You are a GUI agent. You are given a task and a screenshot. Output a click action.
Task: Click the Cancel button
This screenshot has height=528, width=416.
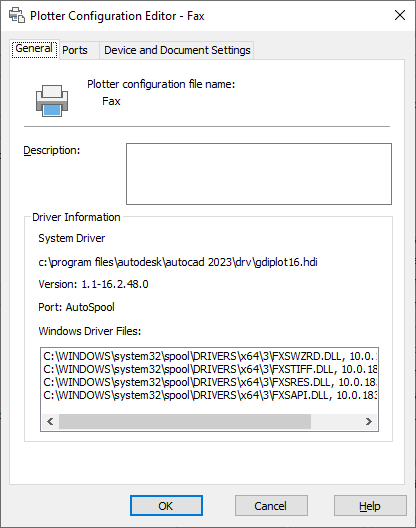pyautogui.click(x=271, y=505)
